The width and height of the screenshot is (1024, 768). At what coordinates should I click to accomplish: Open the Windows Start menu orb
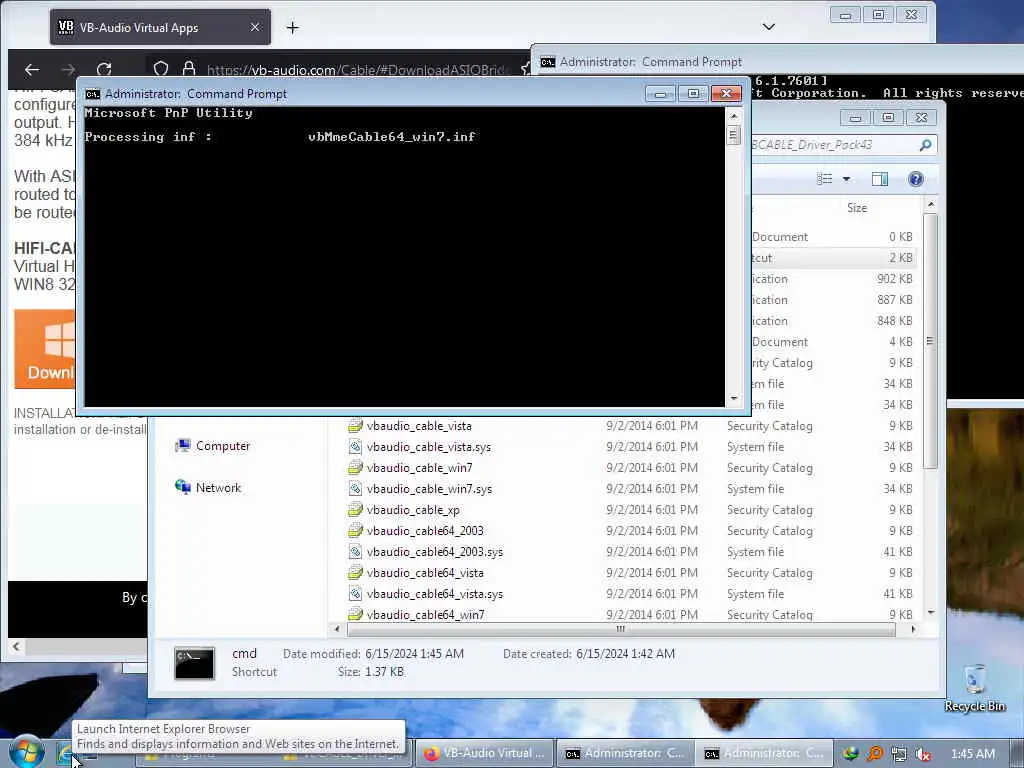coord(26,752)
